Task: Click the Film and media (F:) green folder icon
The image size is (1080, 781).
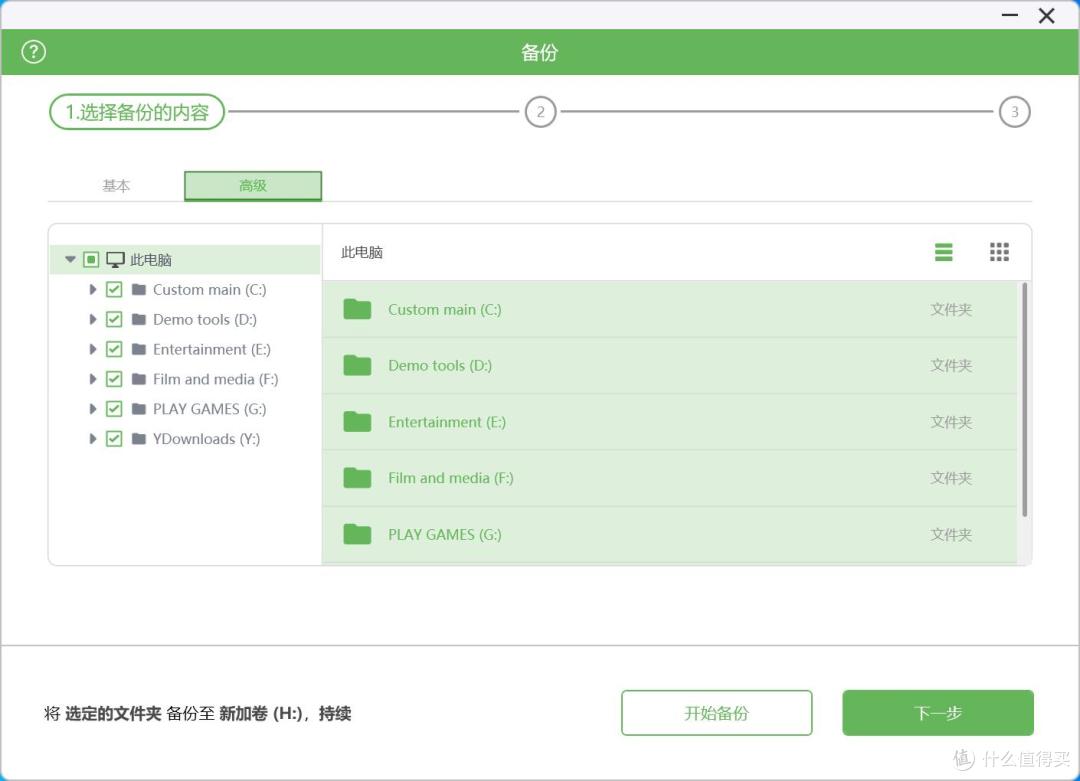Action: (357, 477)
